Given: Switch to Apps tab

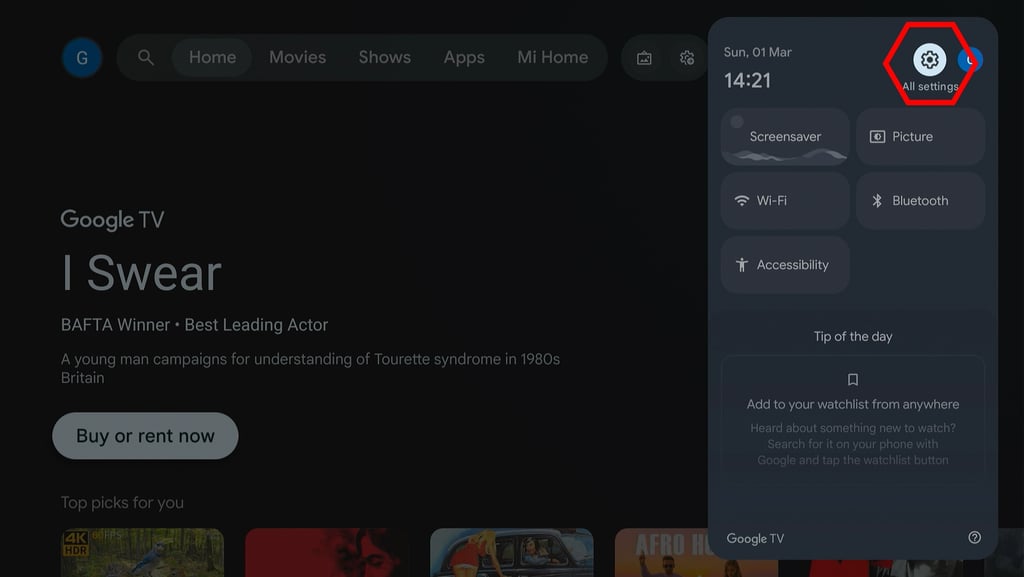Looking at the screenshot, I should pos(464,57).
